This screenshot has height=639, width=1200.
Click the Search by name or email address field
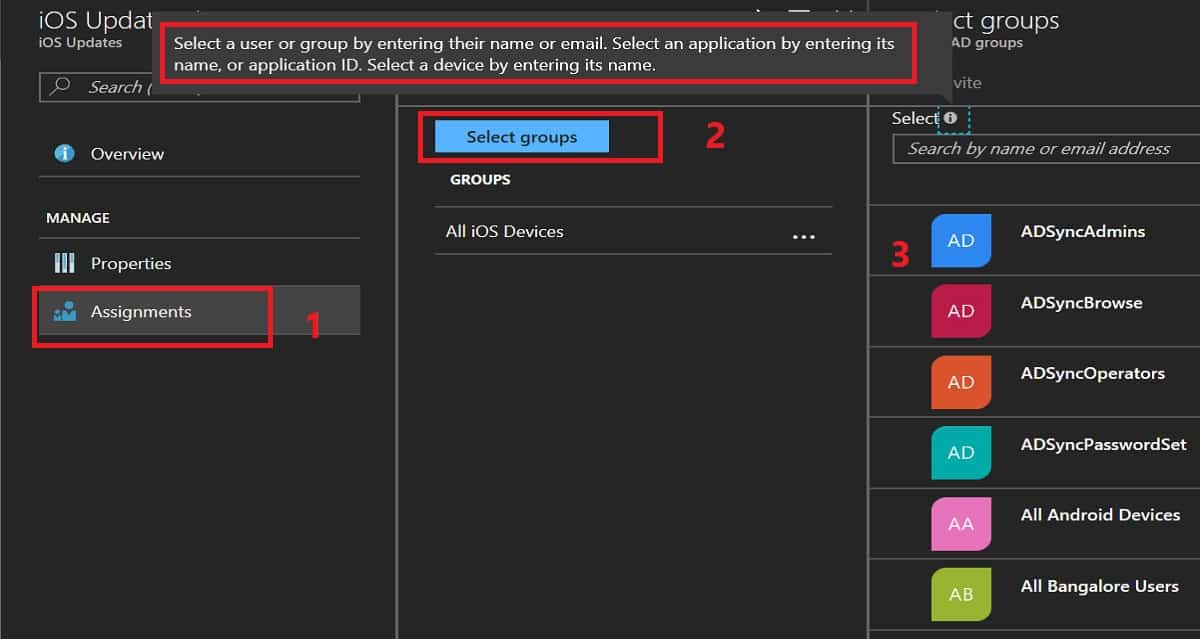(x=1046, y=149)
